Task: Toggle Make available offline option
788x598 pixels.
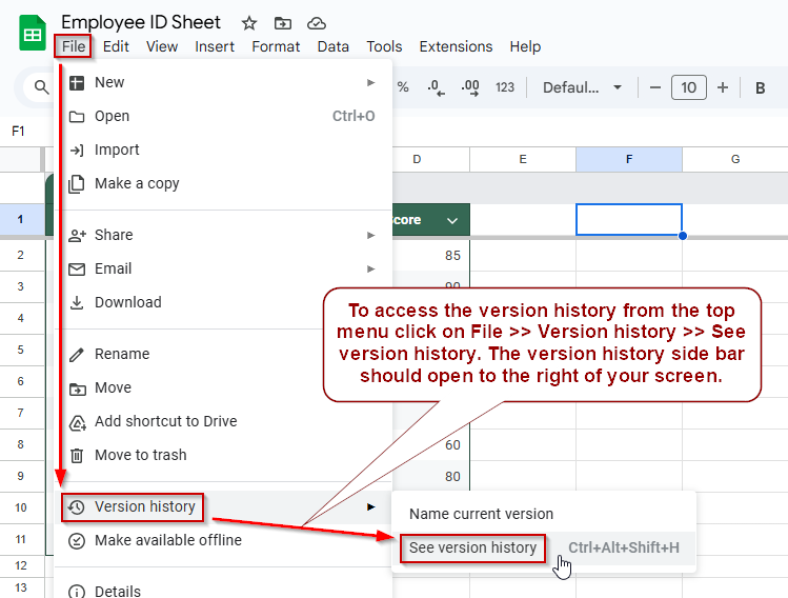Action: click(168, 540)
